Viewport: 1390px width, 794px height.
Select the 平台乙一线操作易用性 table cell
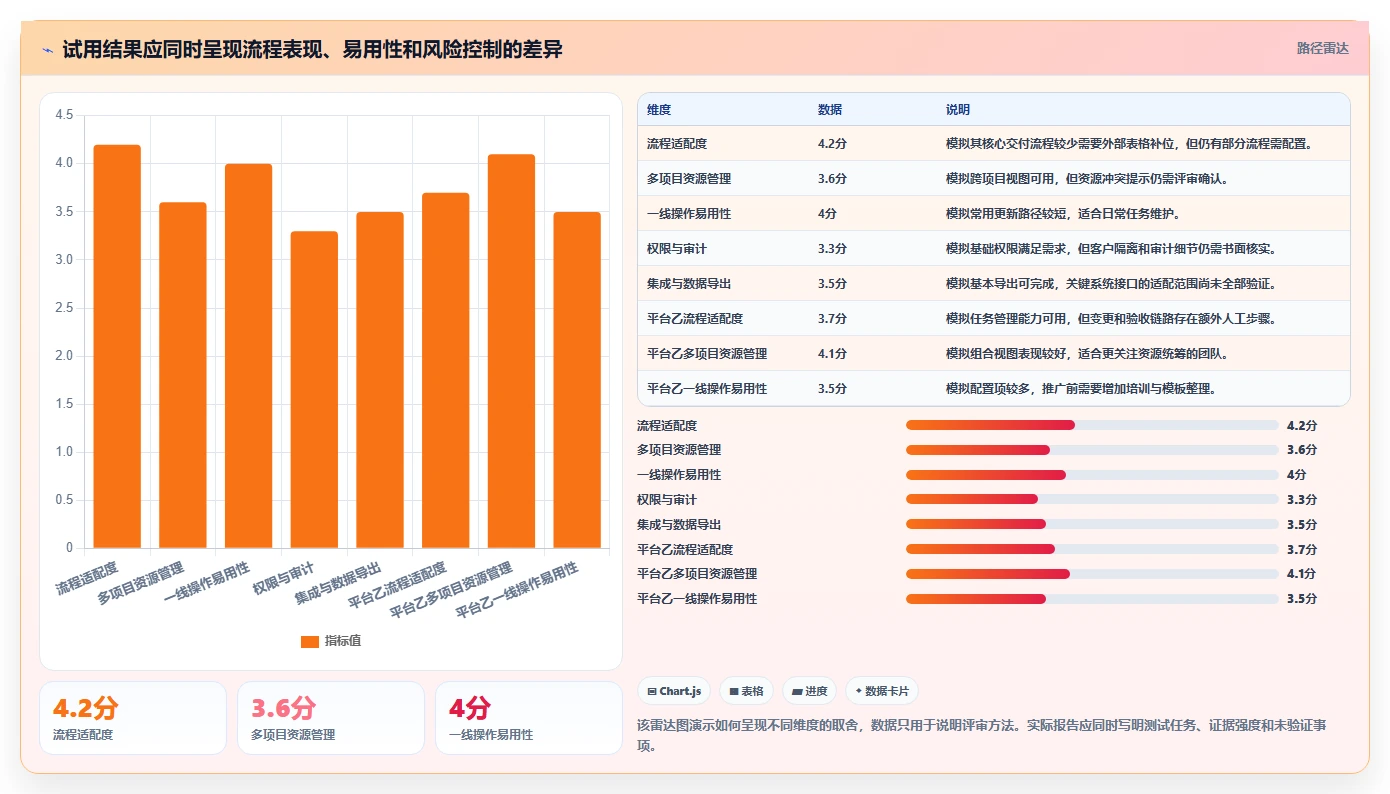723,388
